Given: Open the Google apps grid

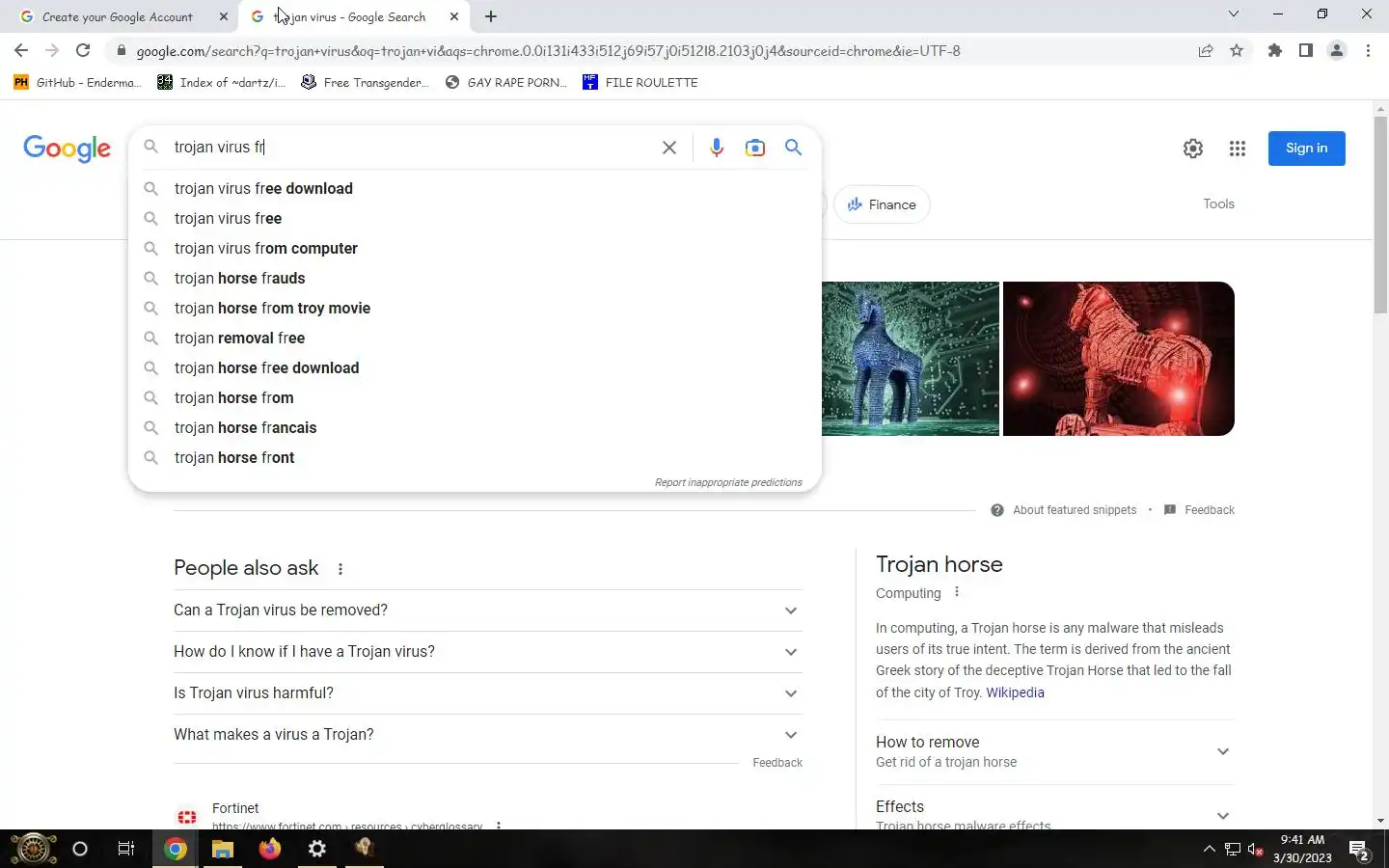Looking at the screenshot, I should pos(1238,149).
